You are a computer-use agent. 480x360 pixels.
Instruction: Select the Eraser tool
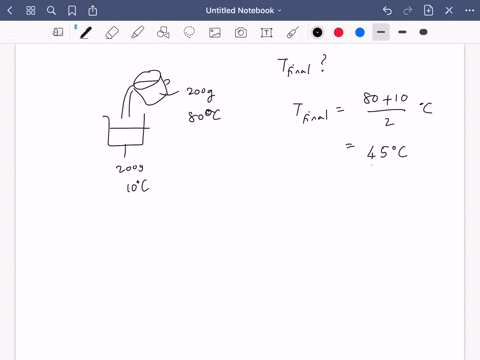[x=112, y=32]
